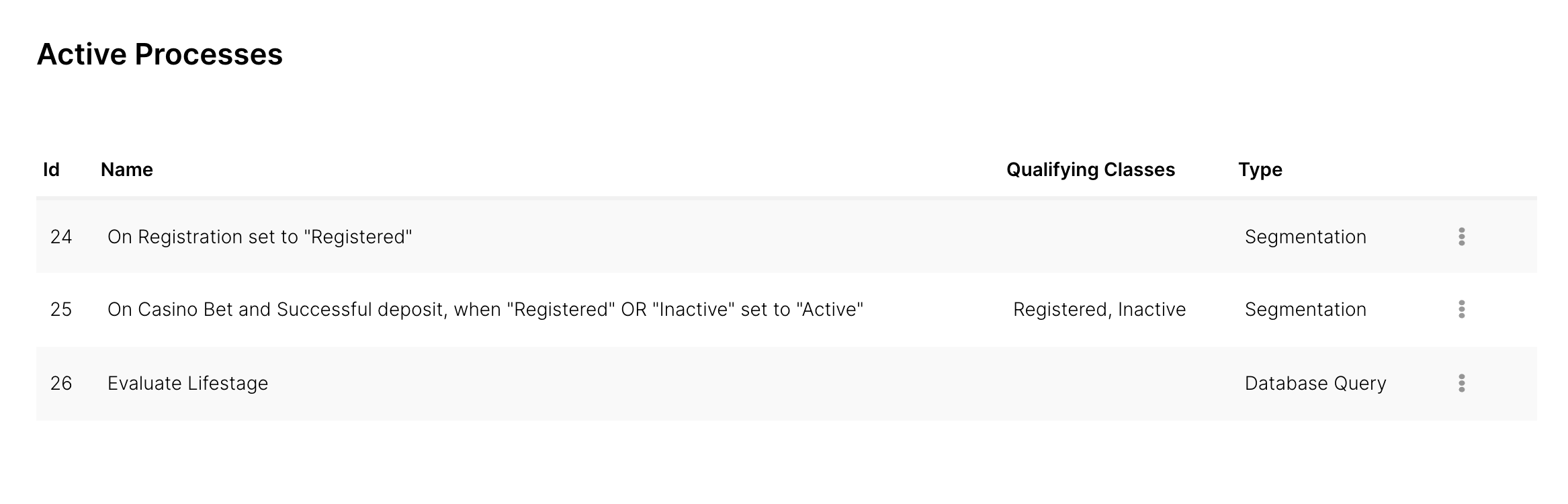Click Id 26 cell

tap(61, 383)
